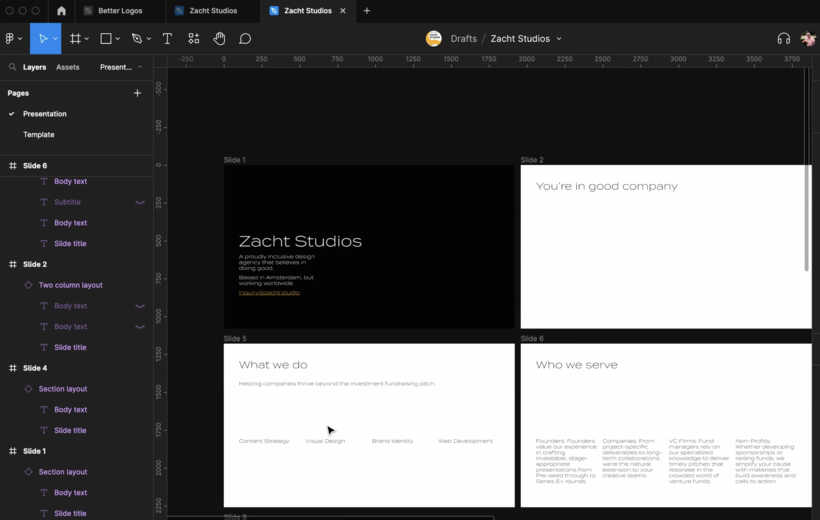
Task: Go to the Home tab icon
Action: [x=61, y=10]
